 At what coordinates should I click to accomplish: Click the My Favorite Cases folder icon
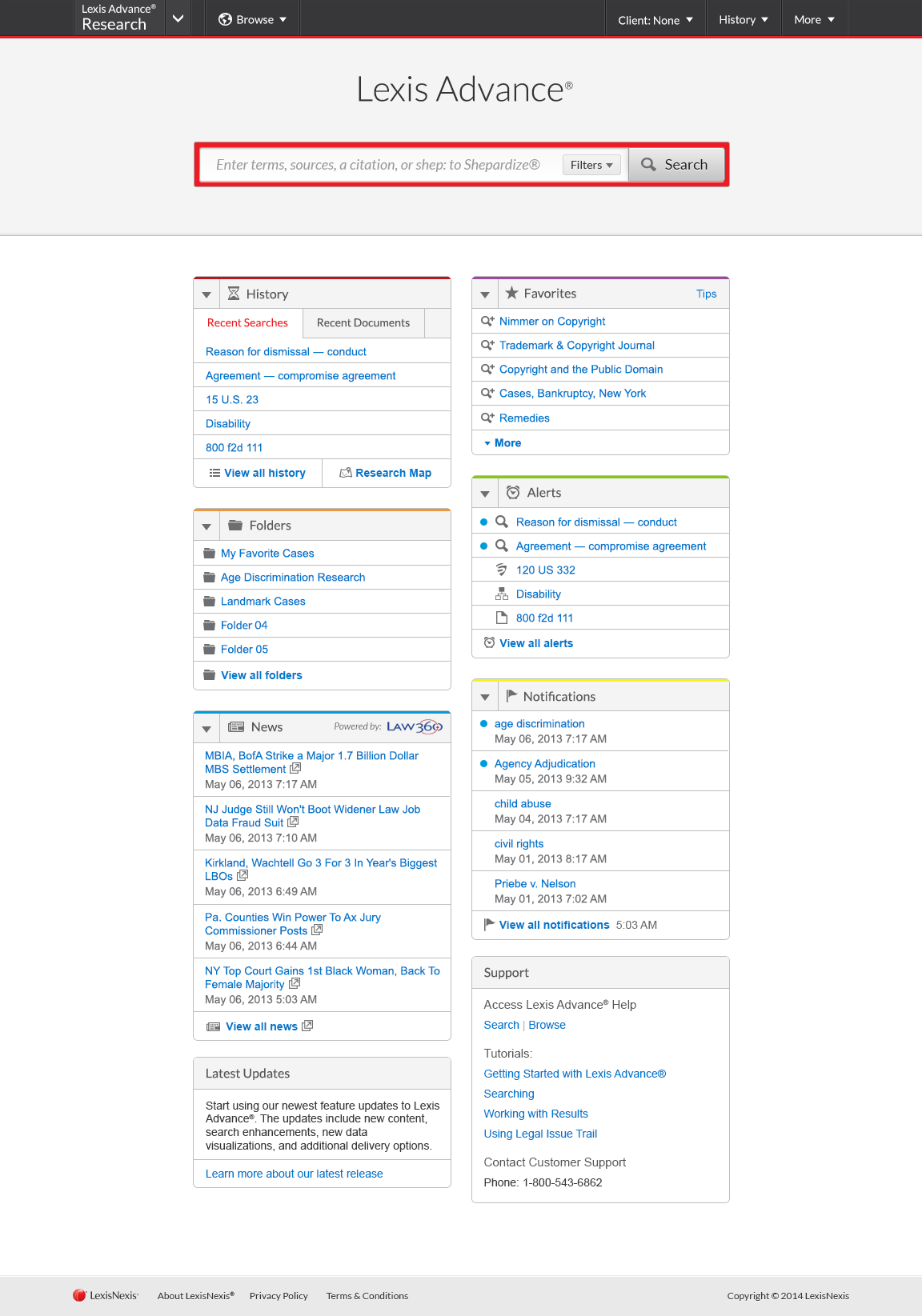point(210,553)
